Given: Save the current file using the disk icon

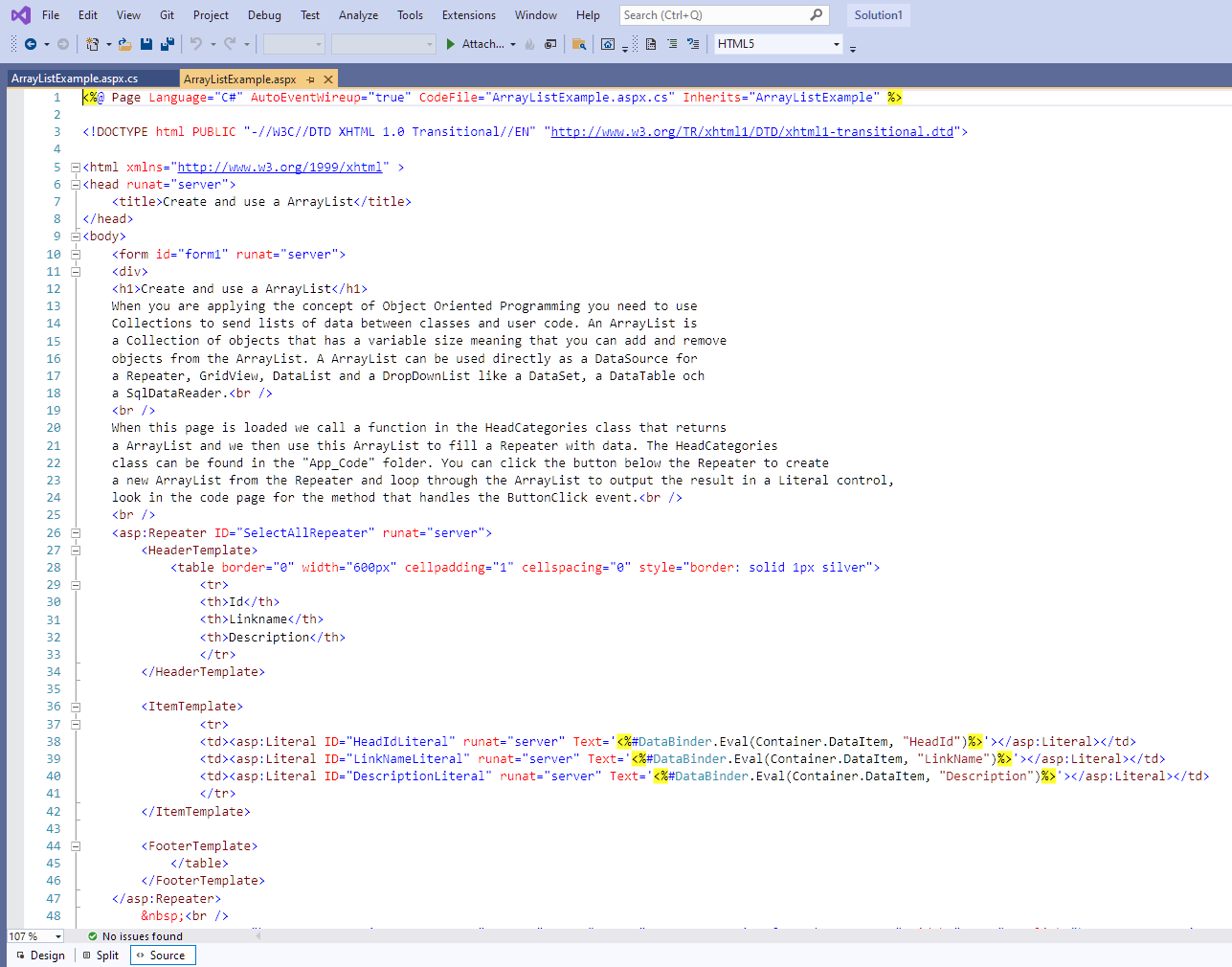Looking at the screenshot, I should pos(146,44).
